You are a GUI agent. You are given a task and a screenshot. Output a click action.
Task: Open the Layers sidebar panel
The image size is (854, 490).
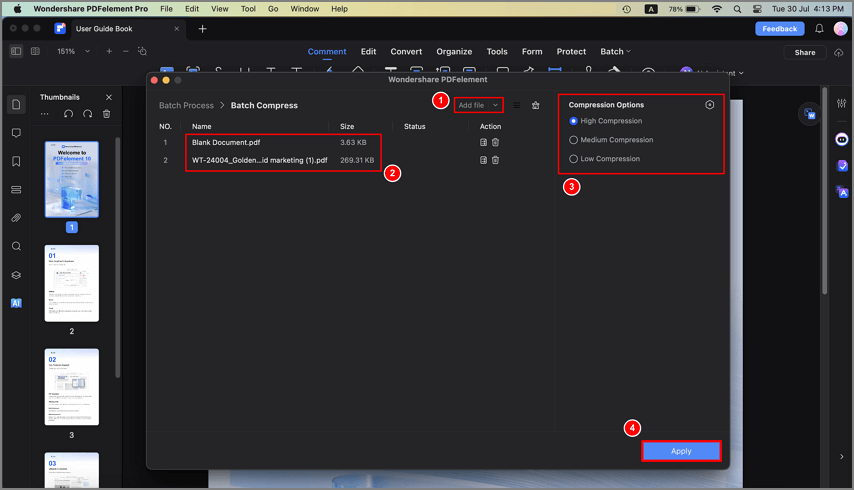(x=16, y=275)
